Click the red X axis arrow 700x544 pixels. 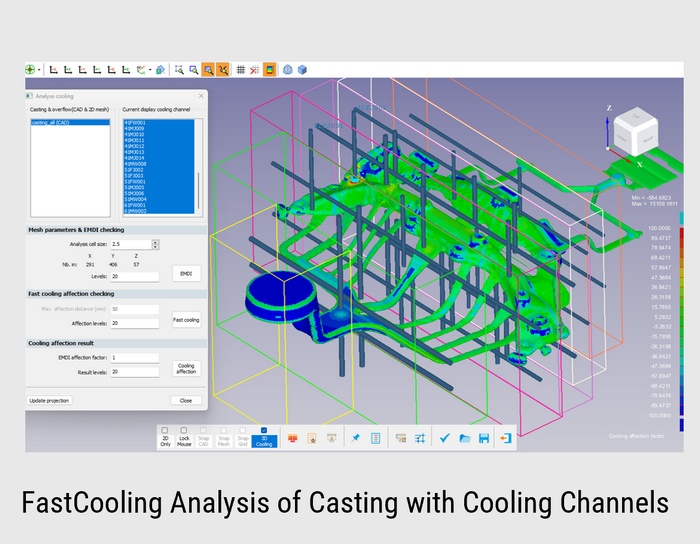[621, 154]
